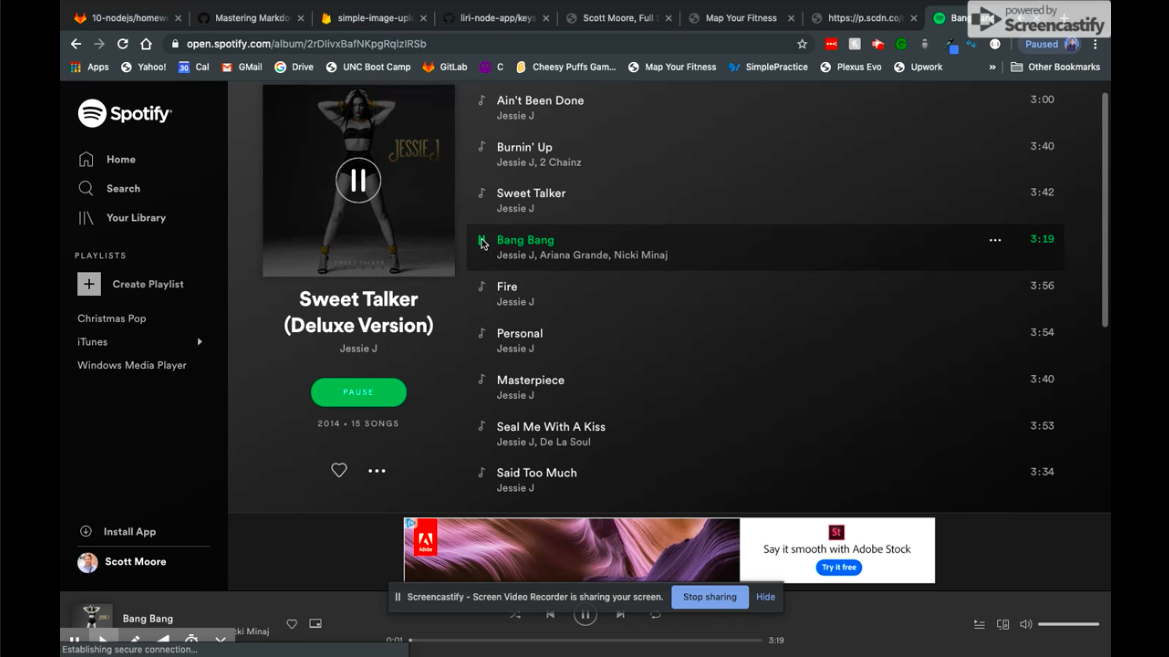Open the GitLab bookmark
Screen dimensions: 1169x657
click(x=445, y=67)
